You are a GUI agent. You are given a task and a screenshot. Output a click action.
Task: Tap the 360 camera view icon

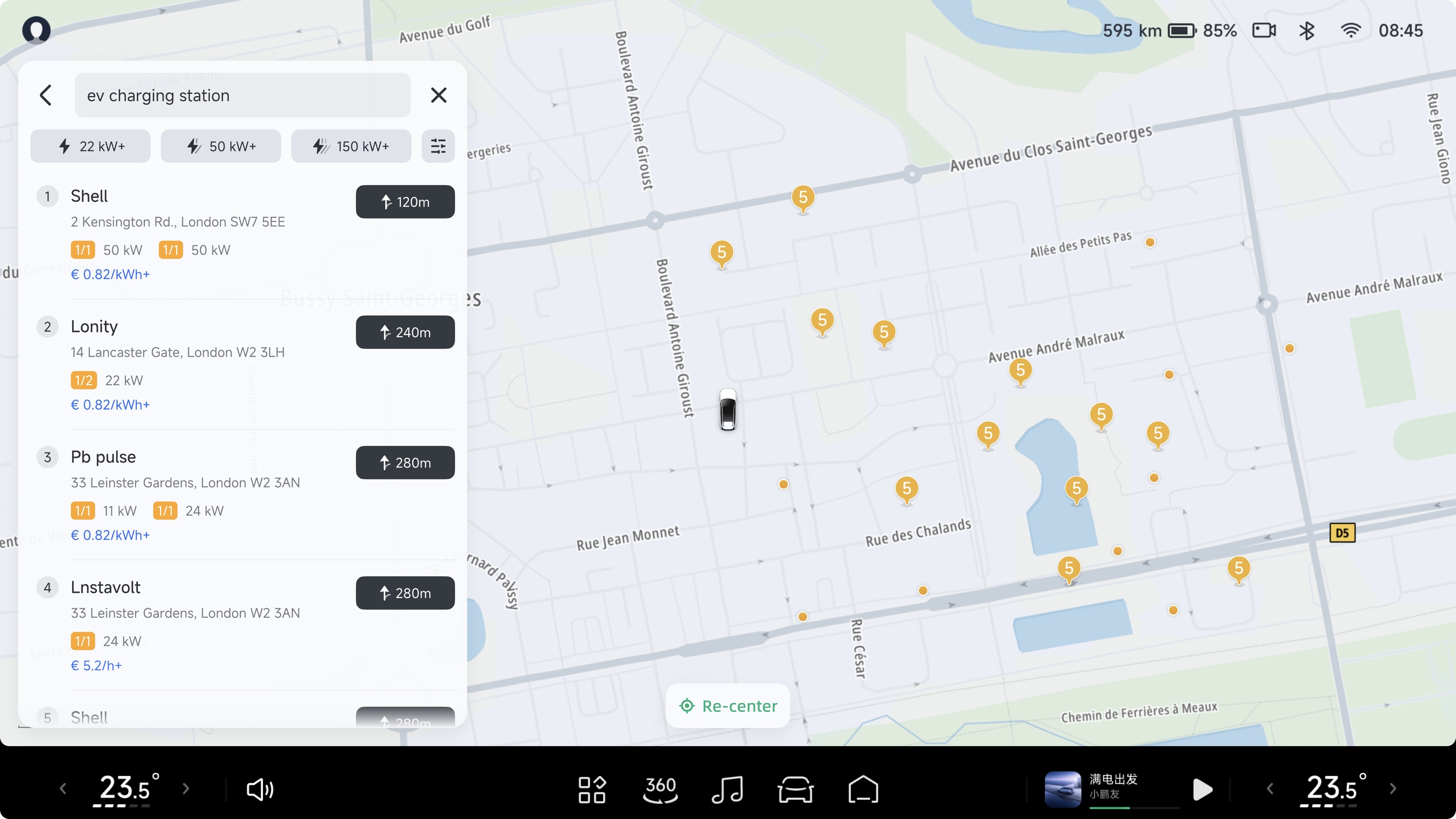click(660, 789)
